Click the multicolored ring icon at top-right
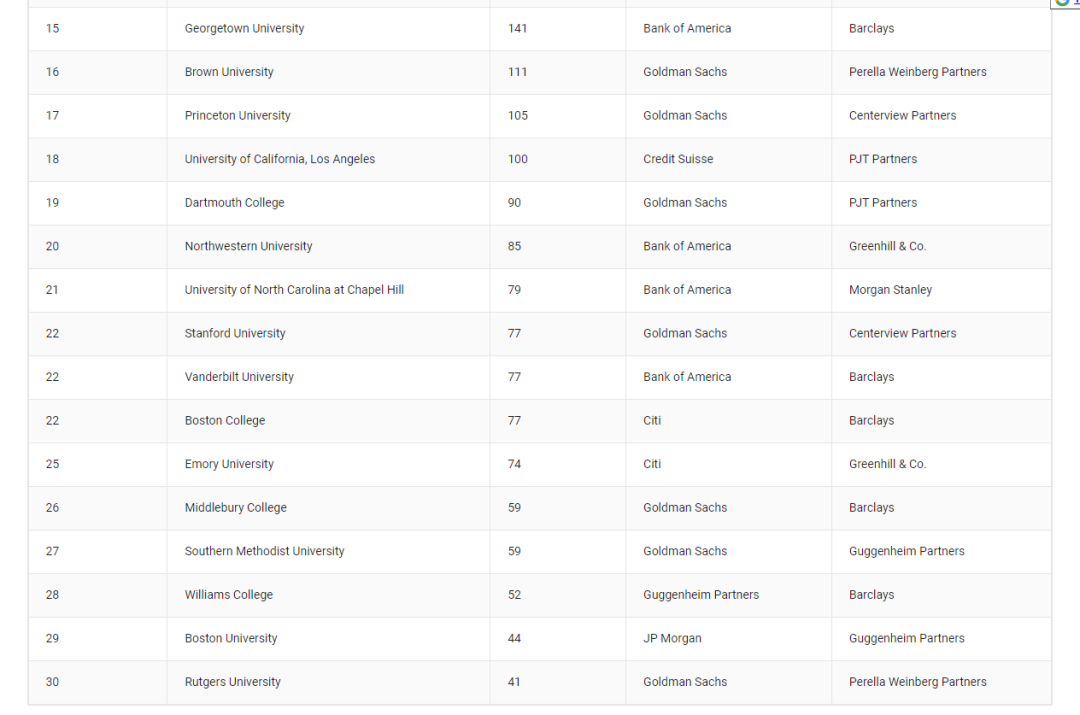 pyautogui.click(x=1062, y=2)
